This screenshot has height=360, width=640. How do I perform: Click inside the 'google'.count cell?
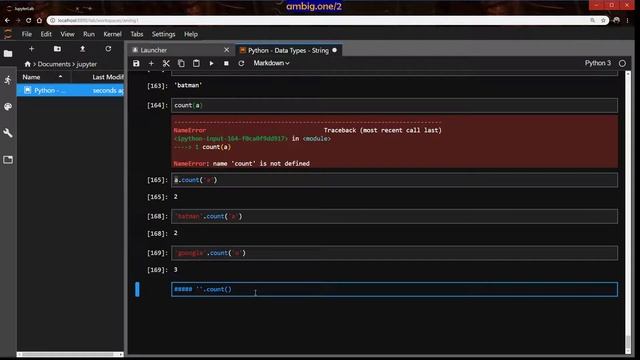pos(394,253)
